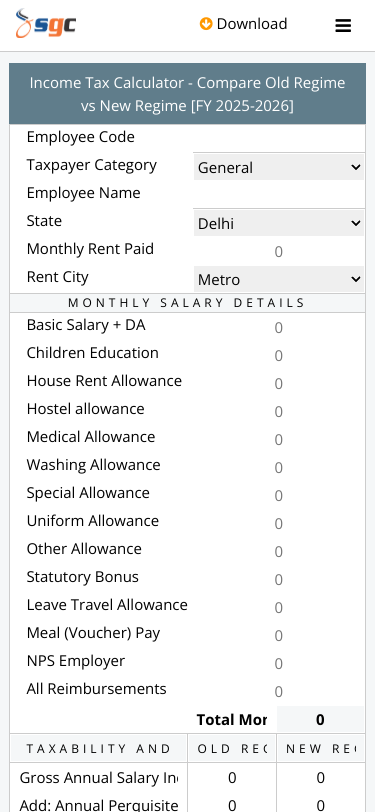Viewport: 375px width, 812px height.
Task: Click the Leave Travel Allowance field
Action: coord(279,607)
